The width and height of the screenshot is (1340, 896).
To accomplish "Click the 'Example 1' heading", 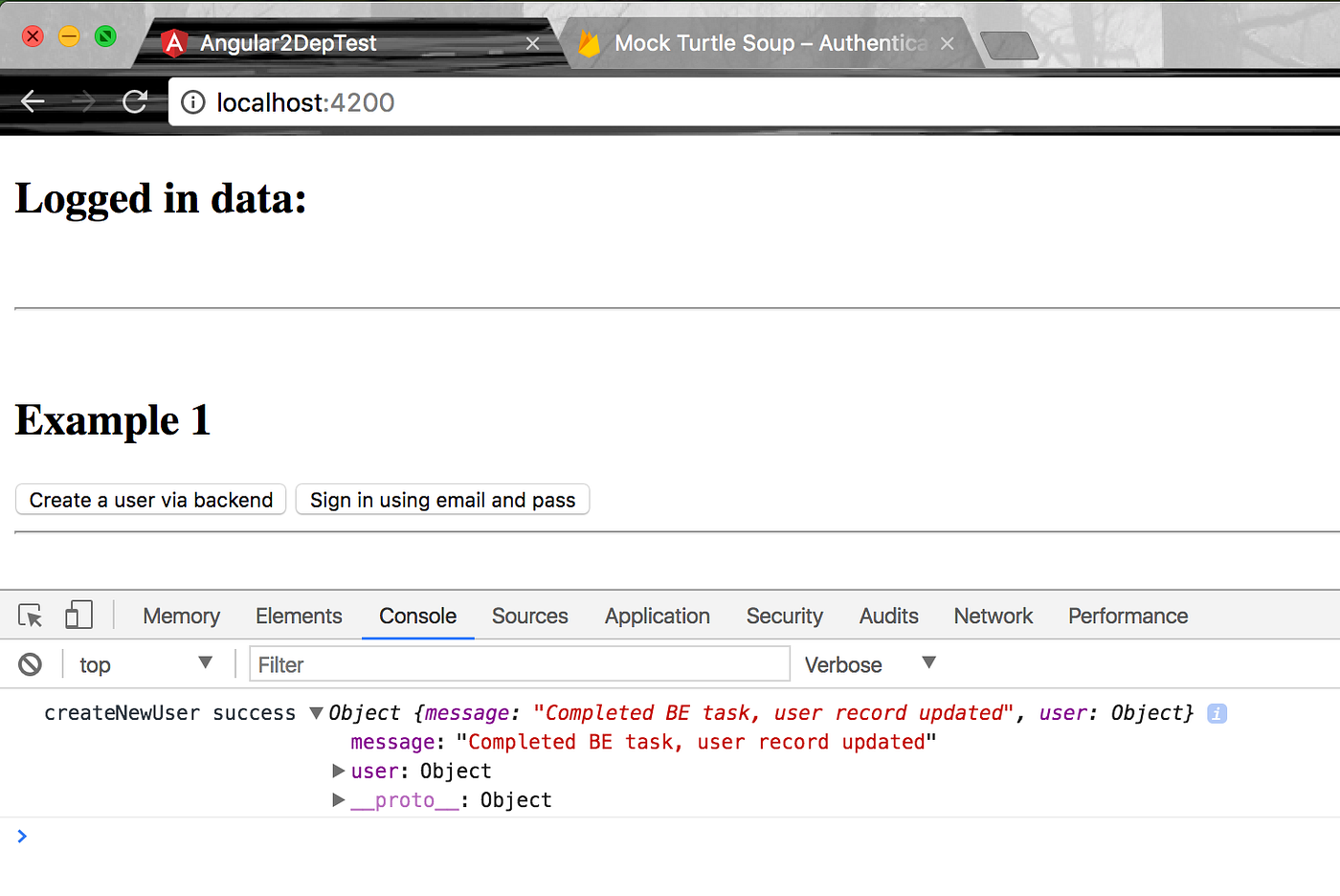I will pos(113,420).
